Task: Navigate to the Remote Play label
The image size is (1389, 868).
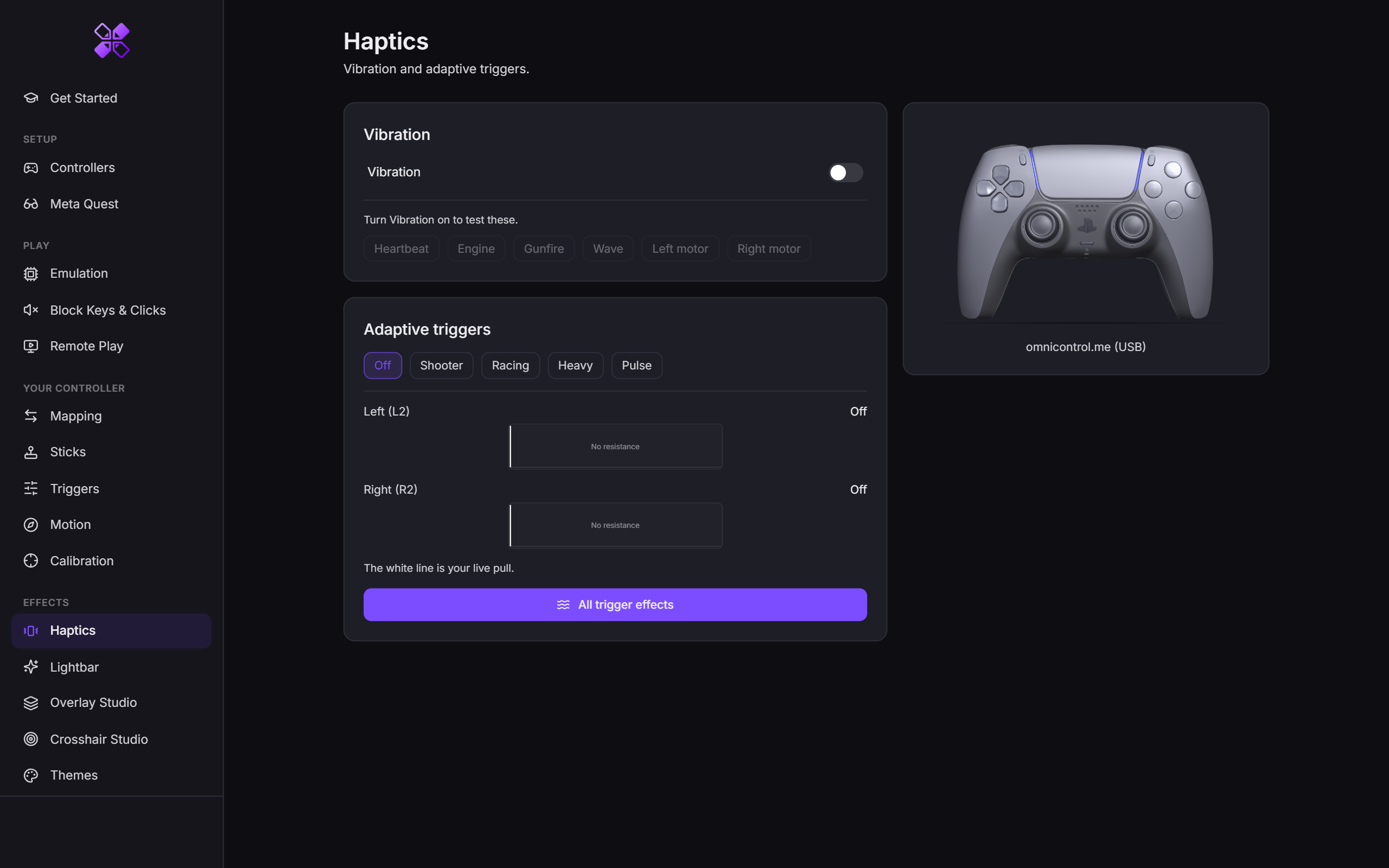Action: point(87,346)
